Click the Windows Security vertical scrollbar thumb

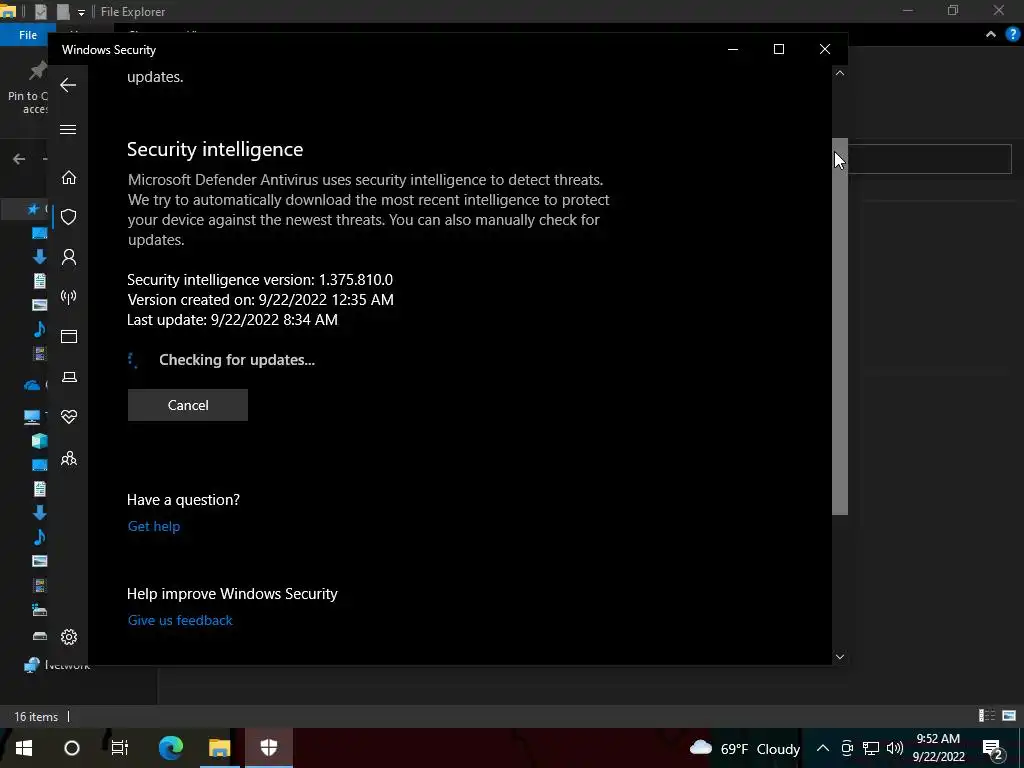(840, 327)
